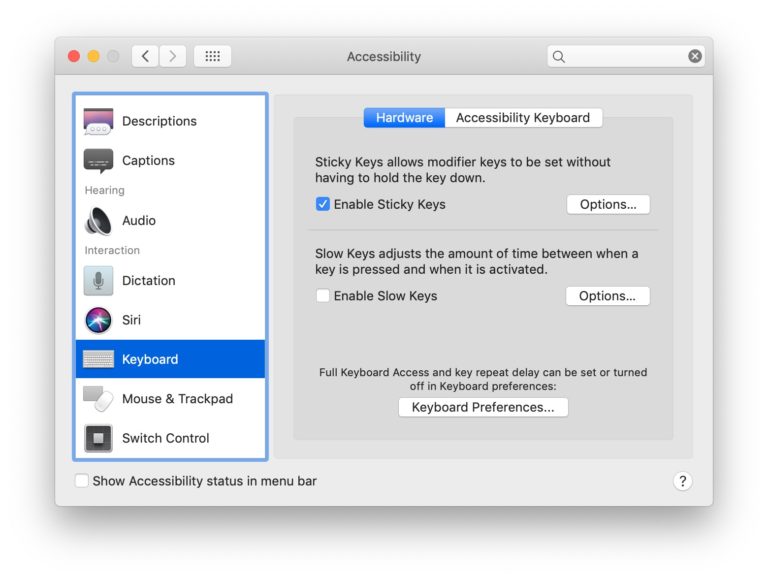The width and height of the screenshot is (768, 579).
Task: Choose Audio under Hearing
Action: 170,221
